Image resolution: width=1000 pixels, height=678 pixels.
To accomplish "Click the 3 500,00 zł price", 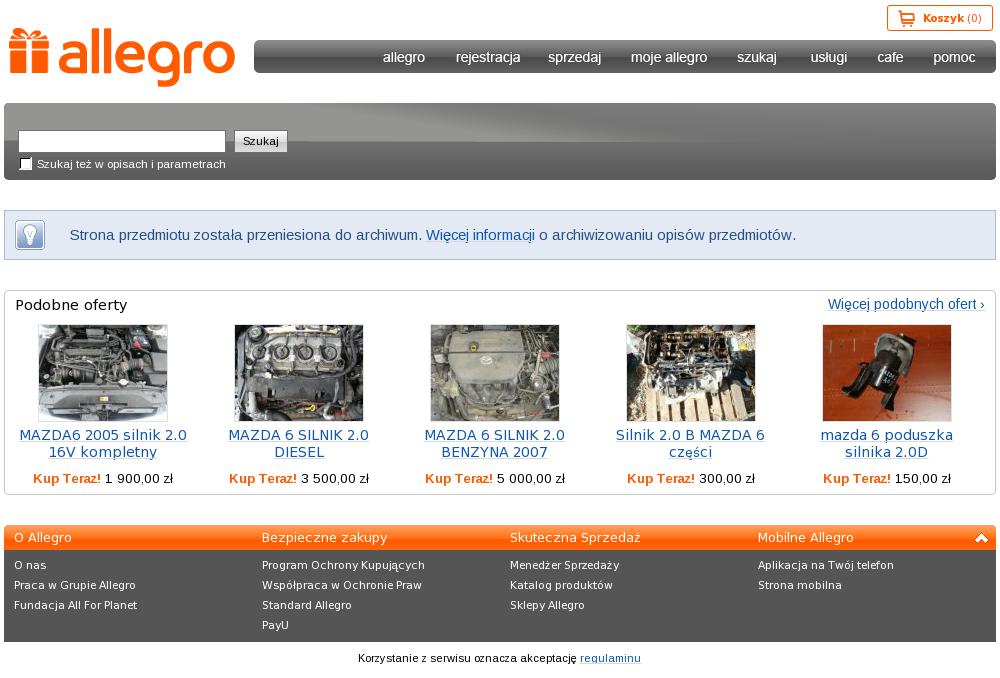I will 335,479.
